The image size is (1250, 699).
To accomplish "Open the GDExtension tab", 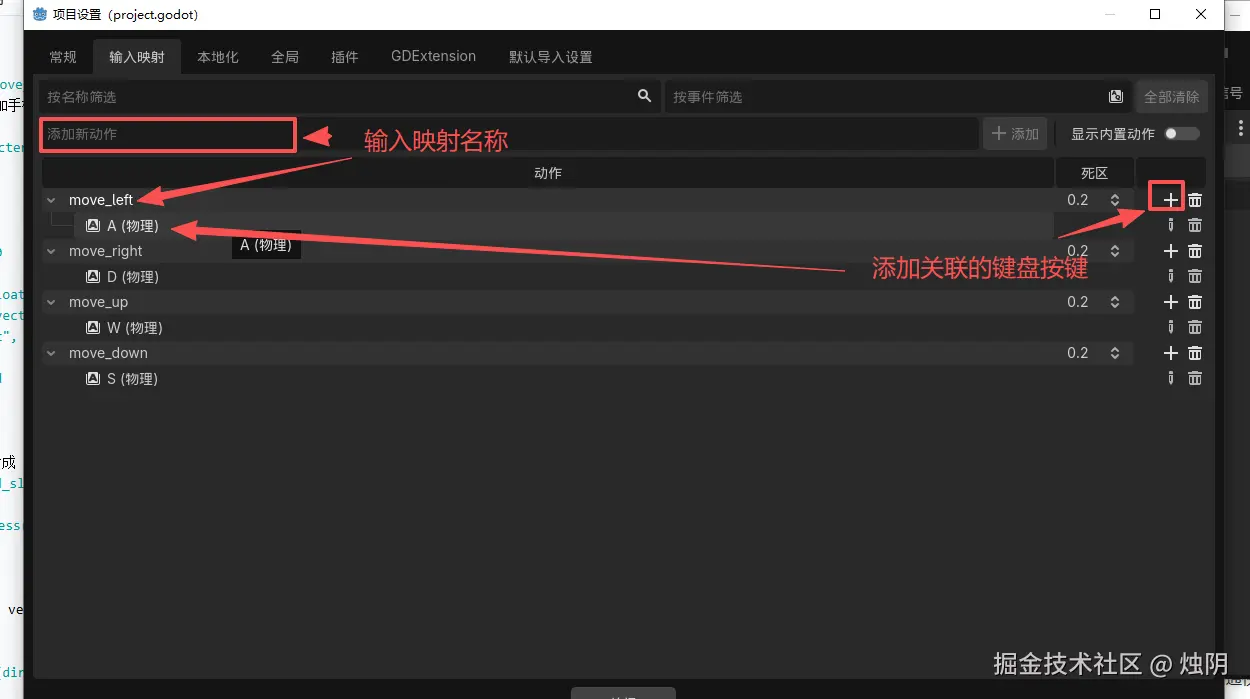I will click(x=433, y=56).
